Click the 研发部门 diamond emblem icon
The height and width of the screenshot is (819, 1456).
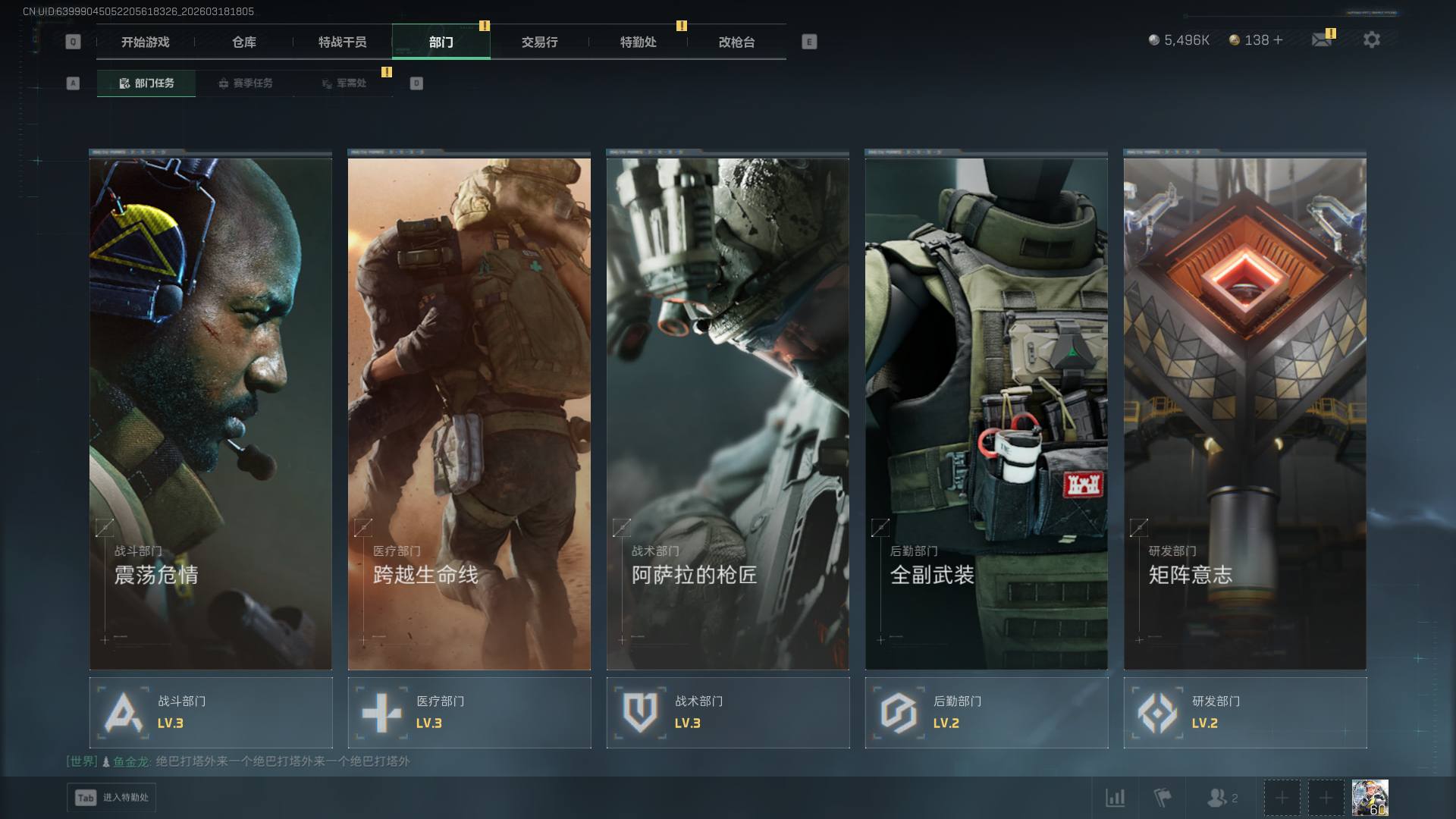[x=1157, y=713]
